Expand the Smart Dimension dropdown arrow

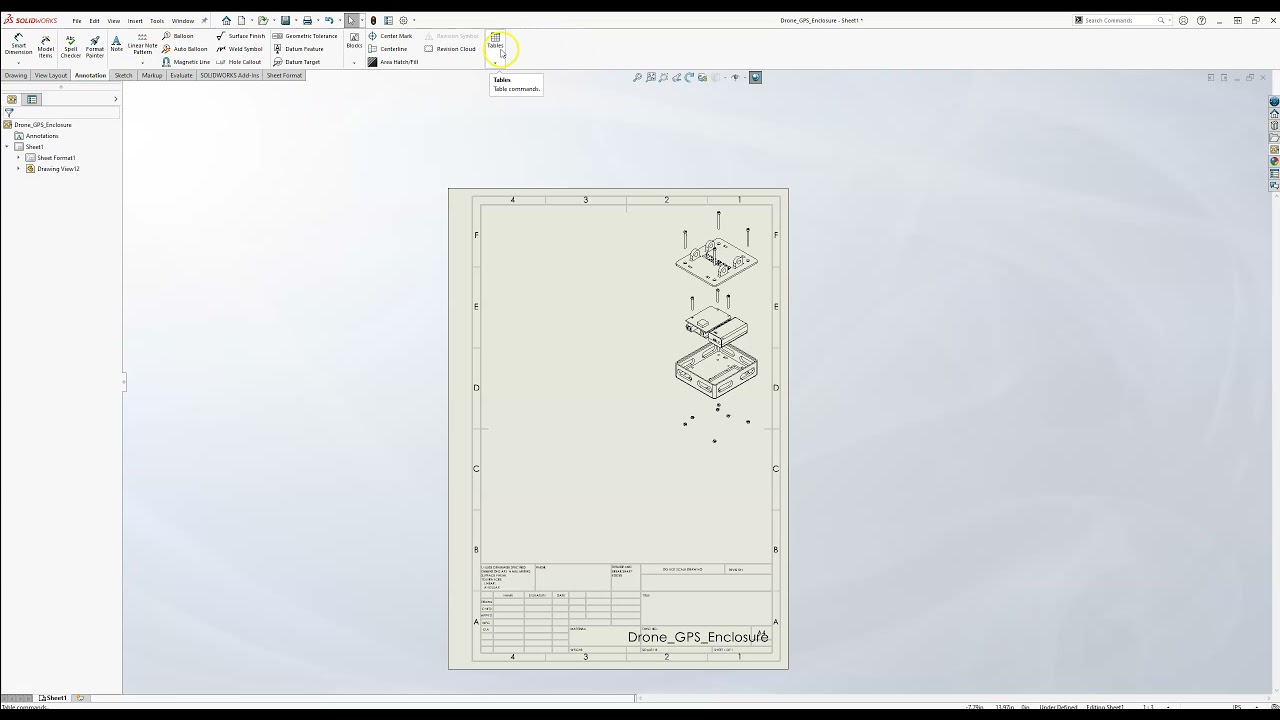point(18,62)
